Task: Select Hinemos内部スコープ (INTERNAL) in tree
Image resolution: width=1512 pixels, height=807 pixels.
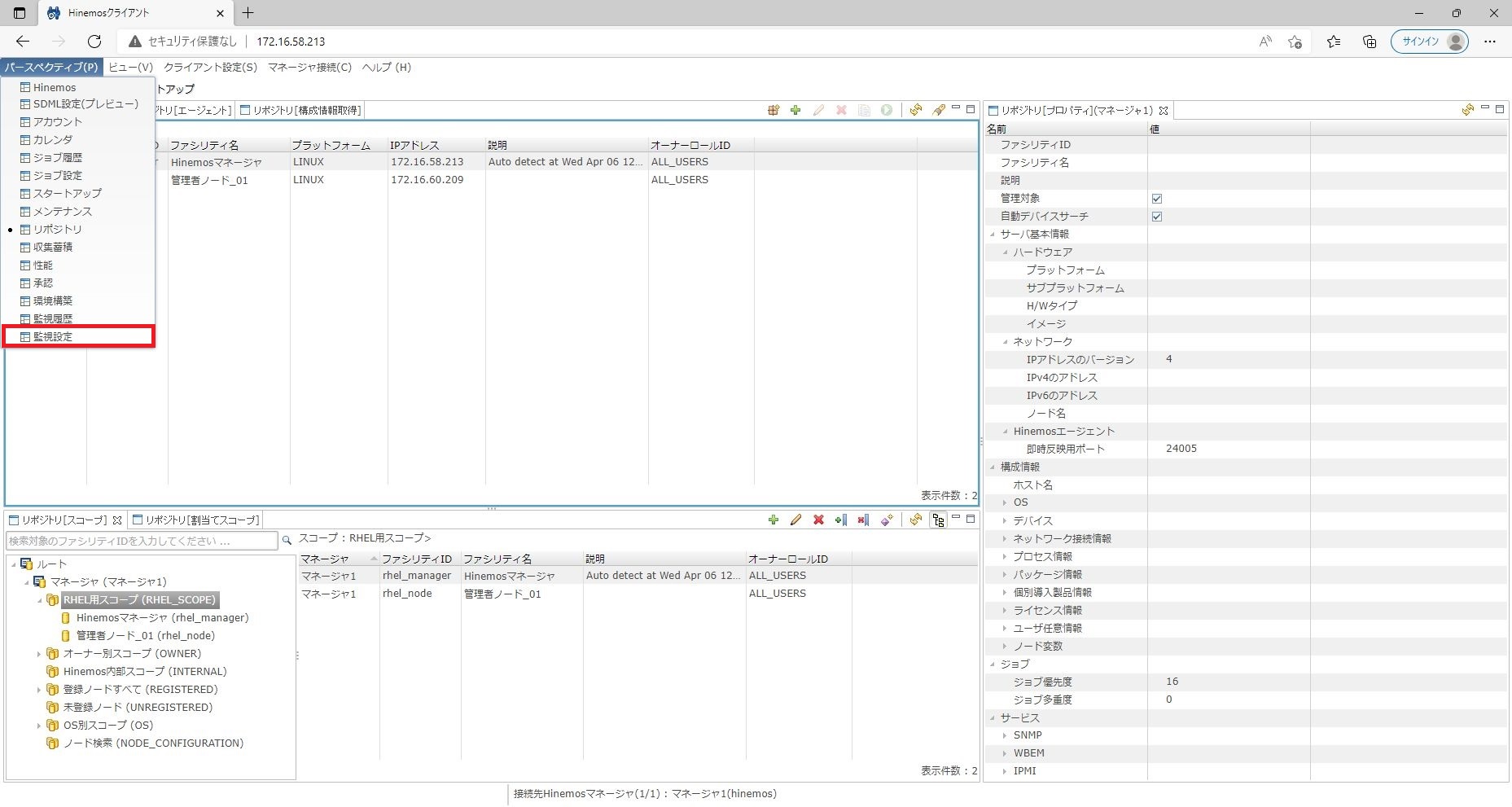Action: [145, 672]
